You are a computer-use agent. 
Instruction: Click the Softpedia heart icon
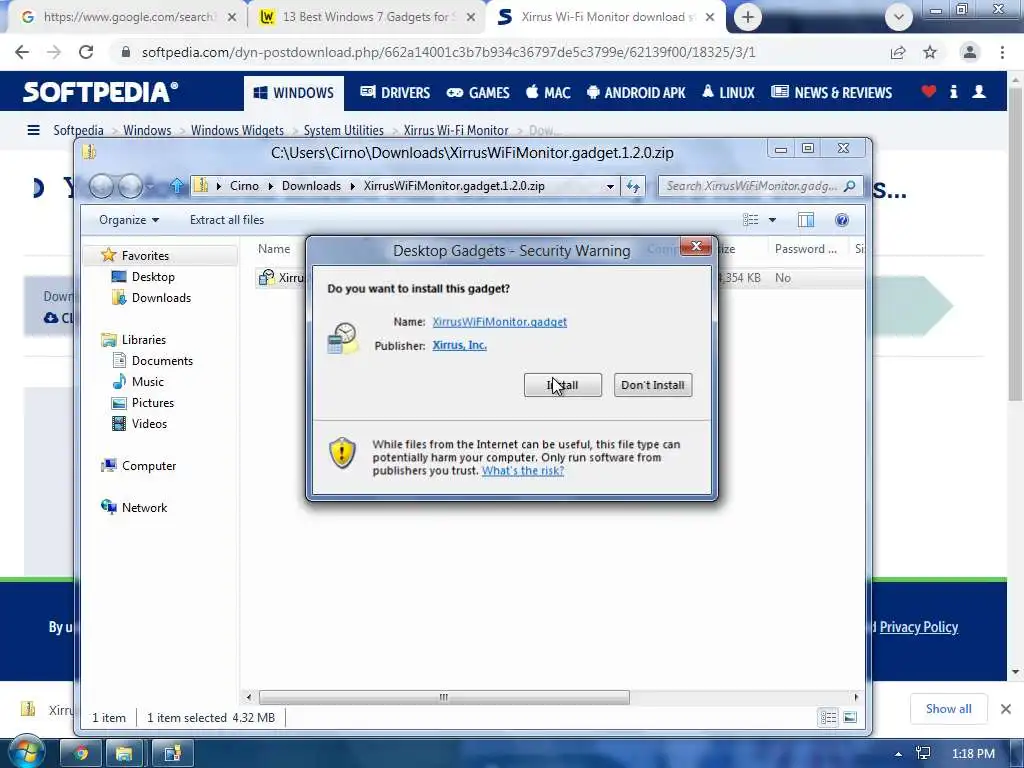(929, 91)
